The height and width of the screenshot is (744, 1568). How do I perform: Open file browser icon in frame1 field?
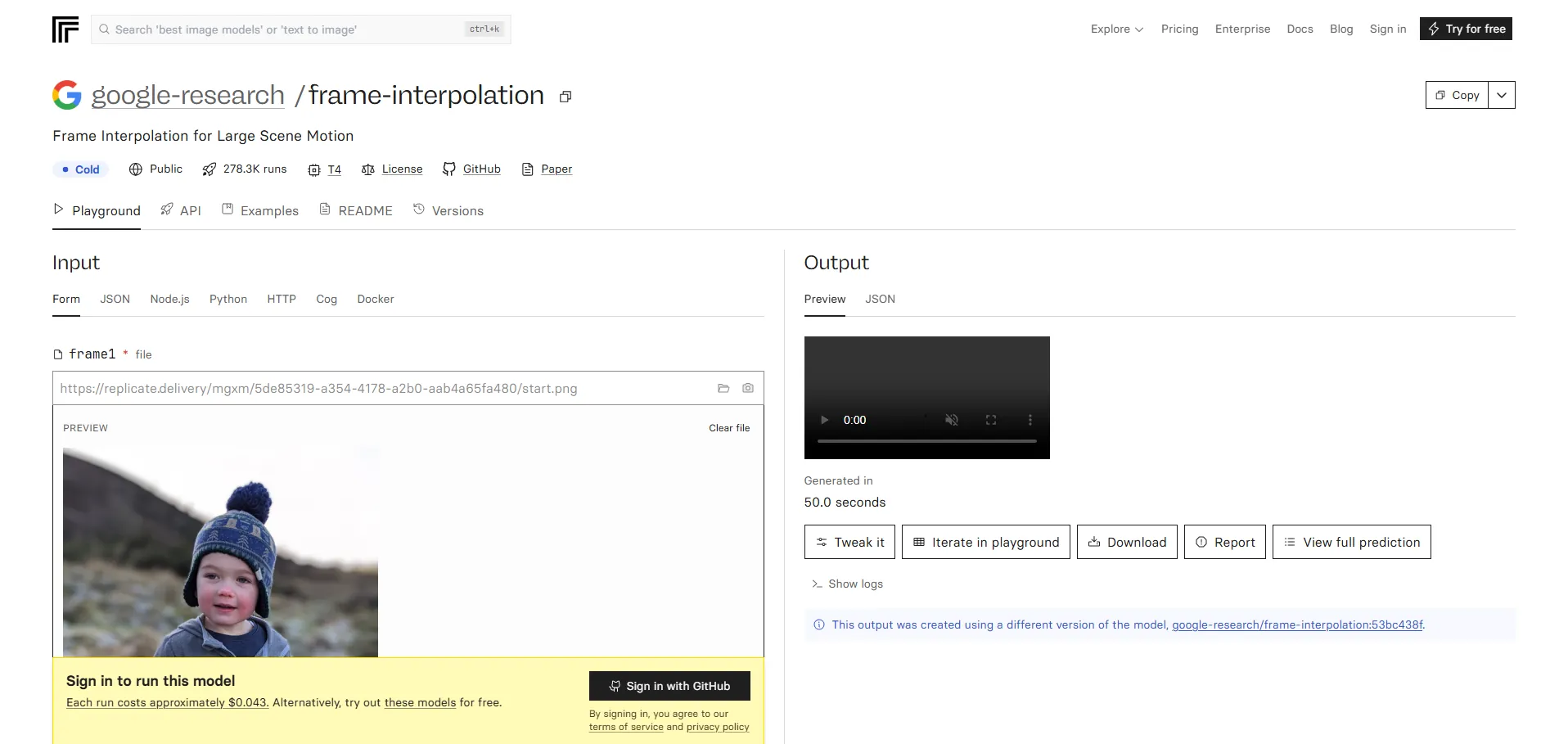click(x=723, y=389)
